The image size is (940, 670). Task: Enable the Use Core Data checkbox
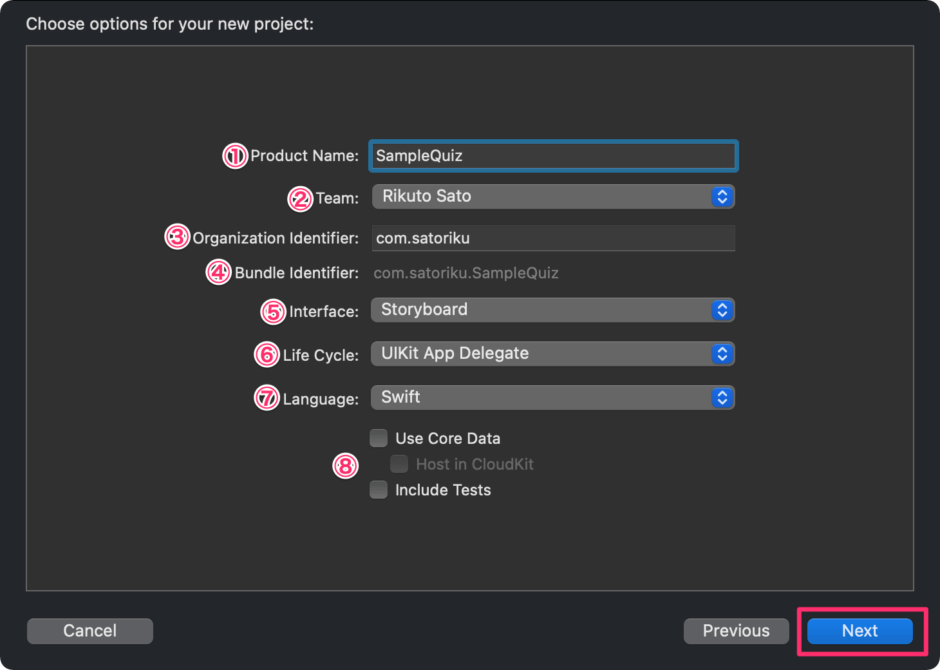378,438
